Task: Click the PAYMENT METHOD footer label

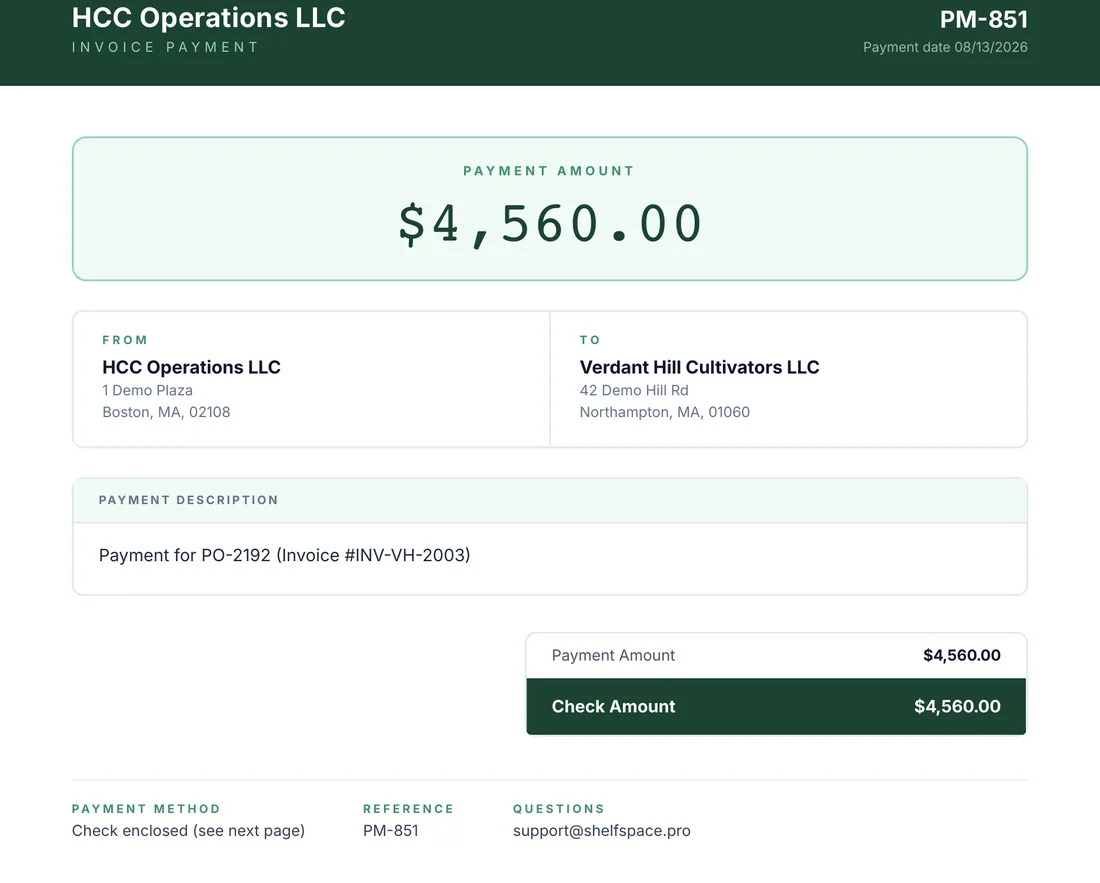Action: click(146, 809)
